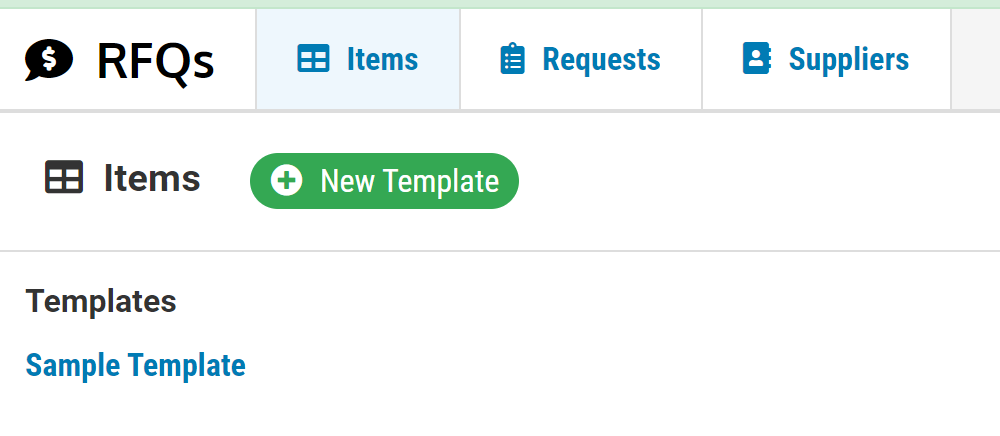The width and height of the screenshot is (1000, 436).
Task: Click the plus circle icon on New Template
Action: pyautogui.click(x=287, y=180)
